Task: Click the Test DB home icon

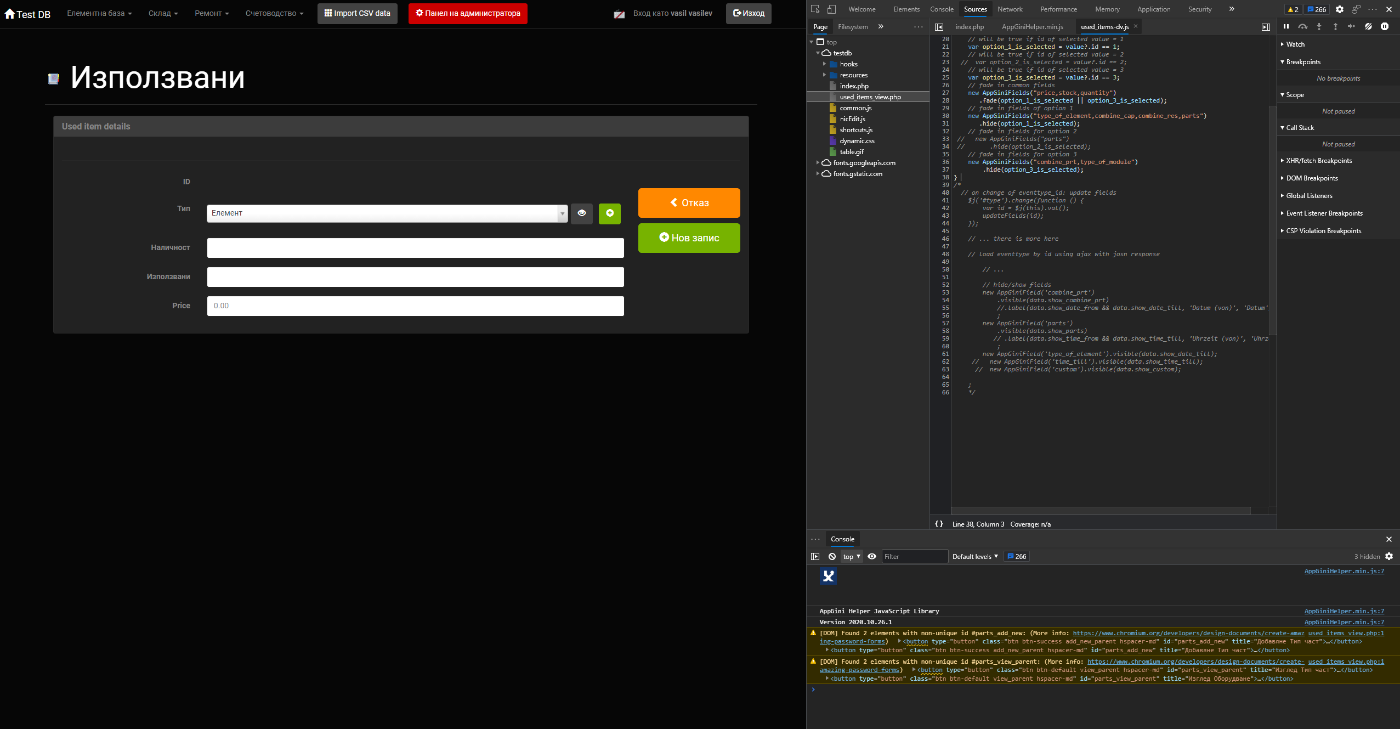Action: pyautogui.click(x=10, y=14)
